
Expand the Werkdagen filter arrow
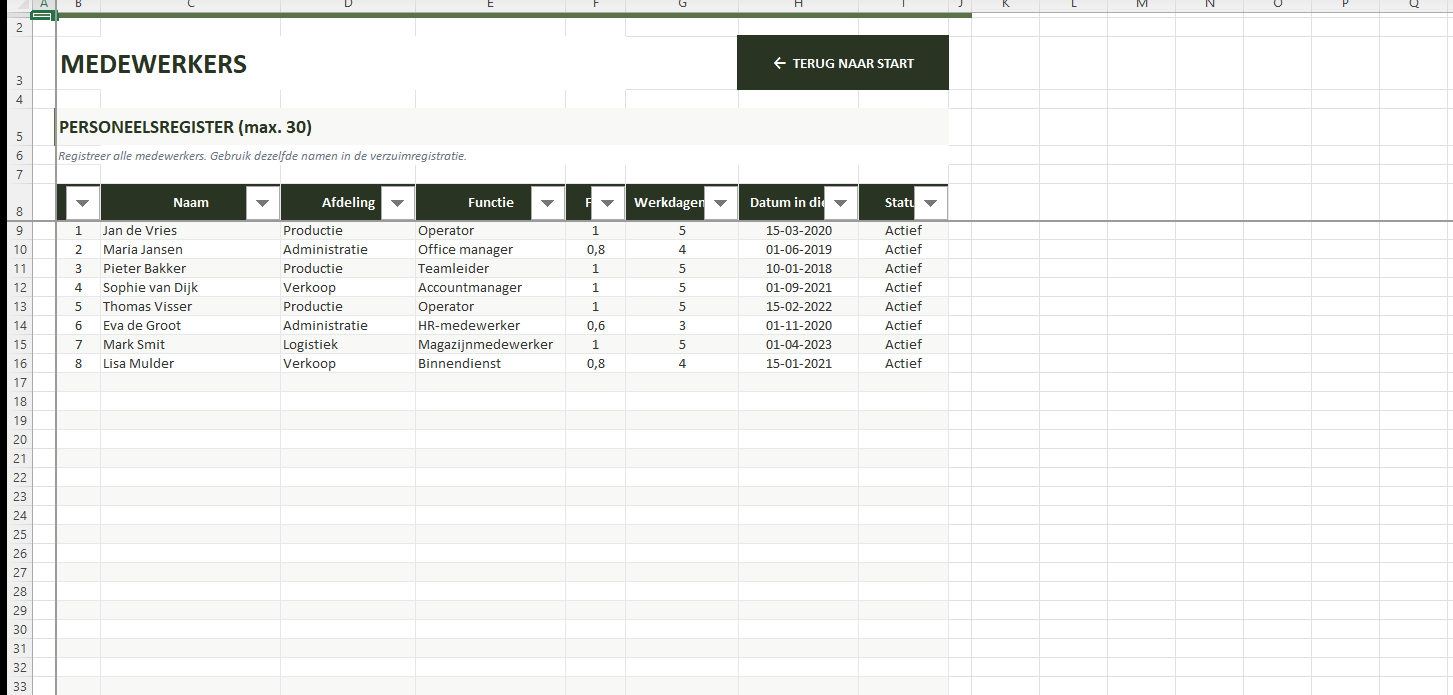719,203
